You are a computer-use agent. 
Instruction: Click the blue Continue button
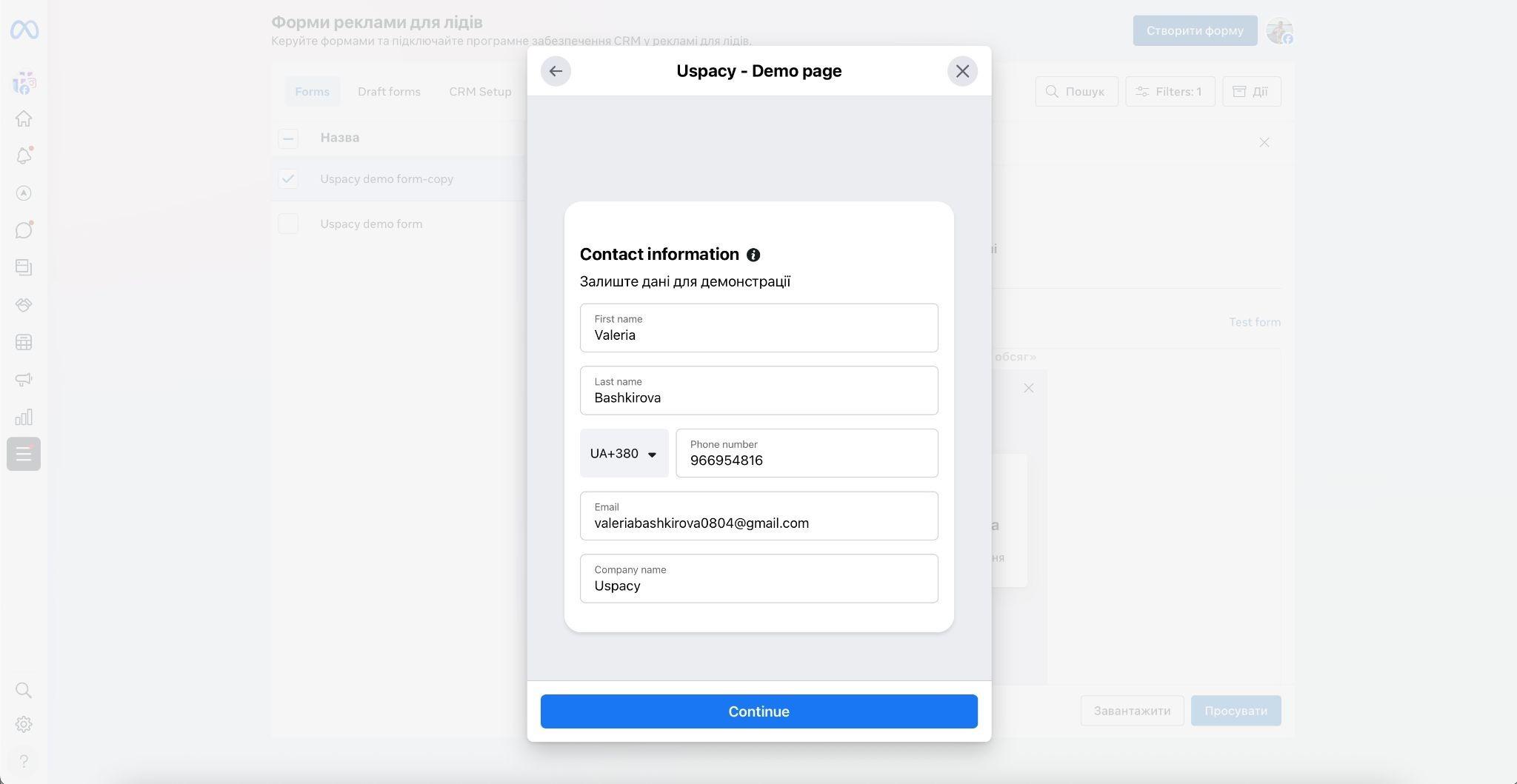tap(758, 711)
